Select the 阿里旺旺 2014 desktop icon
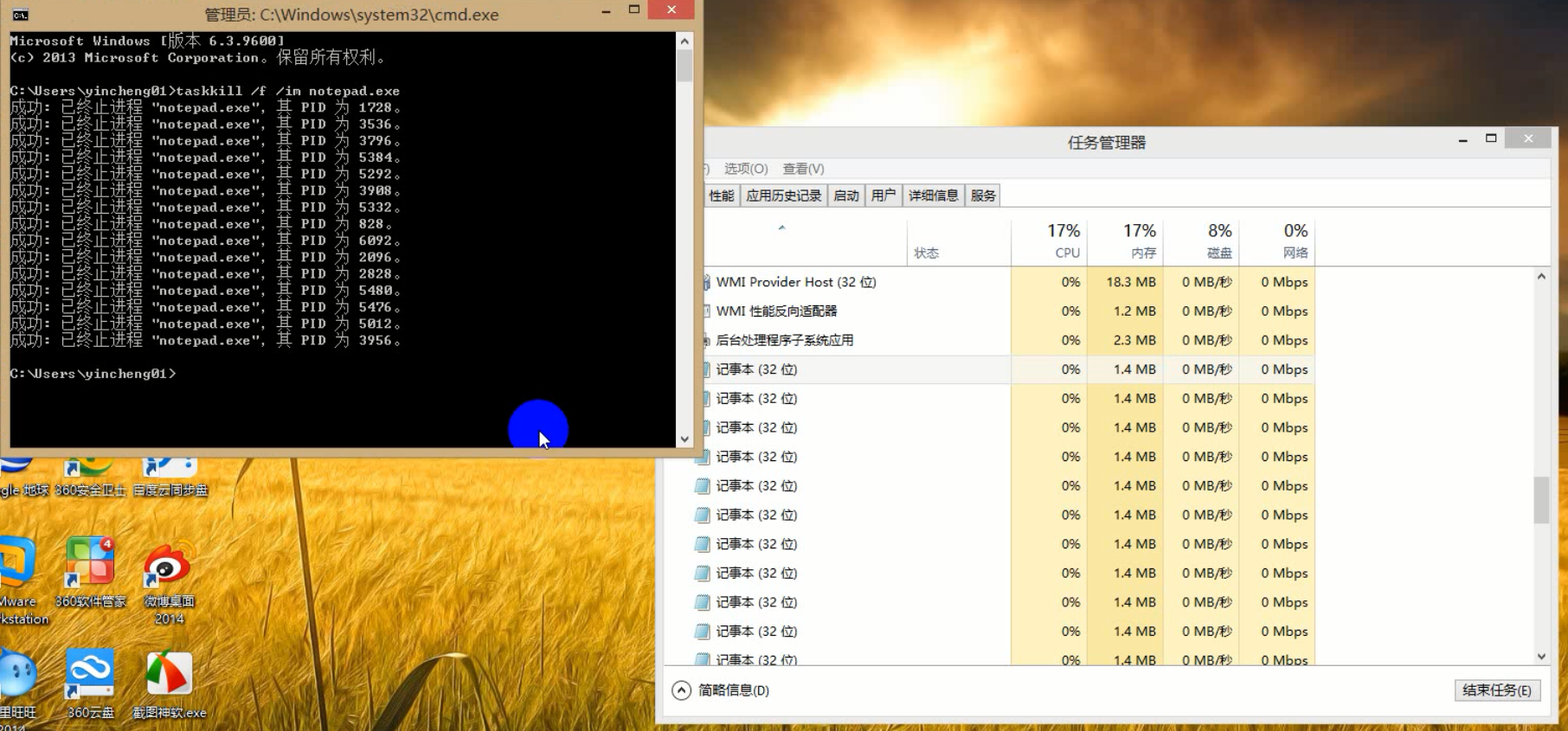 pyautogui.click(x=17, y=688)
